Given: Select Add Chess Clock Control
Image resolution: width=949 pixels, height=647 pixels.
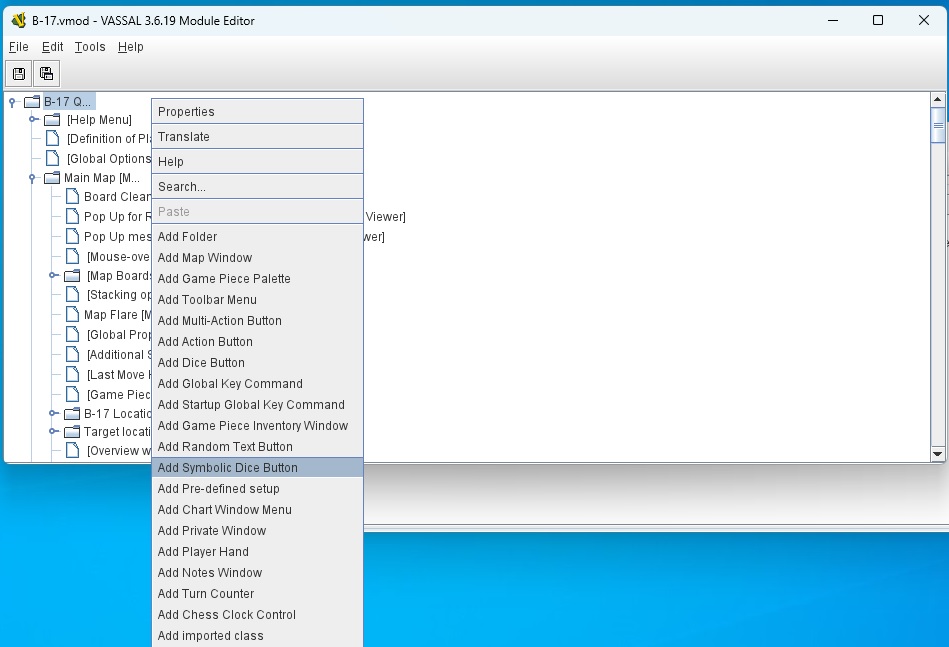Looking at the screenshot, I should pos(257,614).
